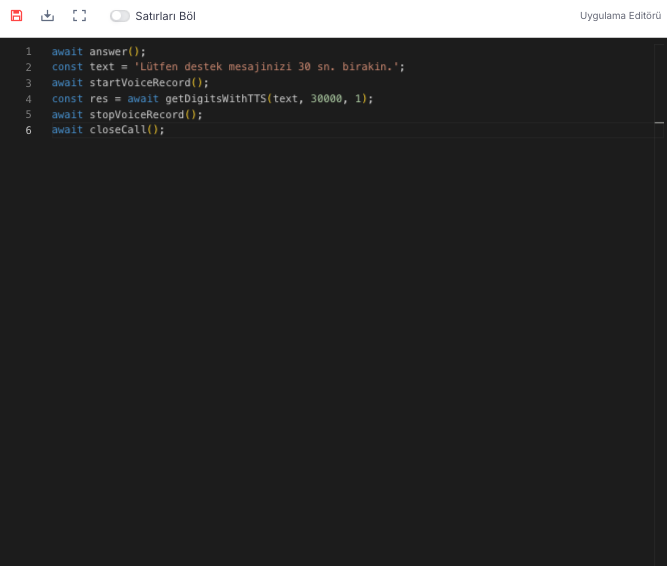Click the 'Lütfen destek mesajinizi' string literal
This screenshot has height=566, width=667.
267,67
